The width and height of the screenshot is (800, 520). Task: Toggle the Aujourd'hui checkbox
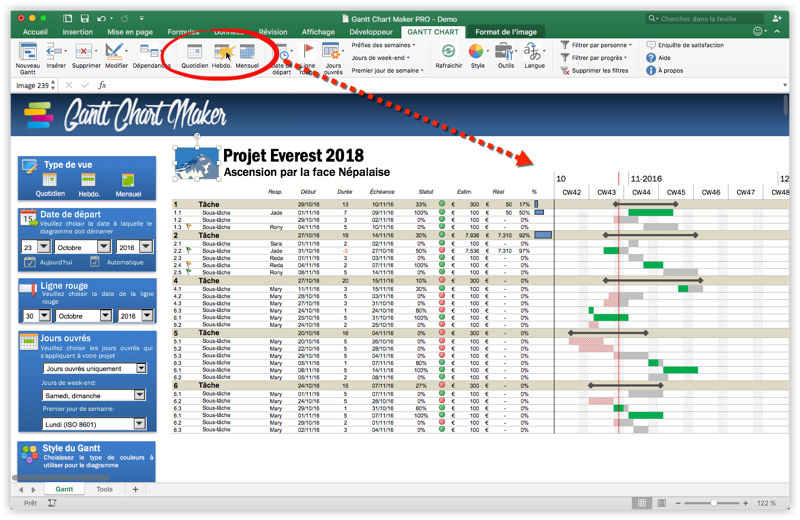30,262
